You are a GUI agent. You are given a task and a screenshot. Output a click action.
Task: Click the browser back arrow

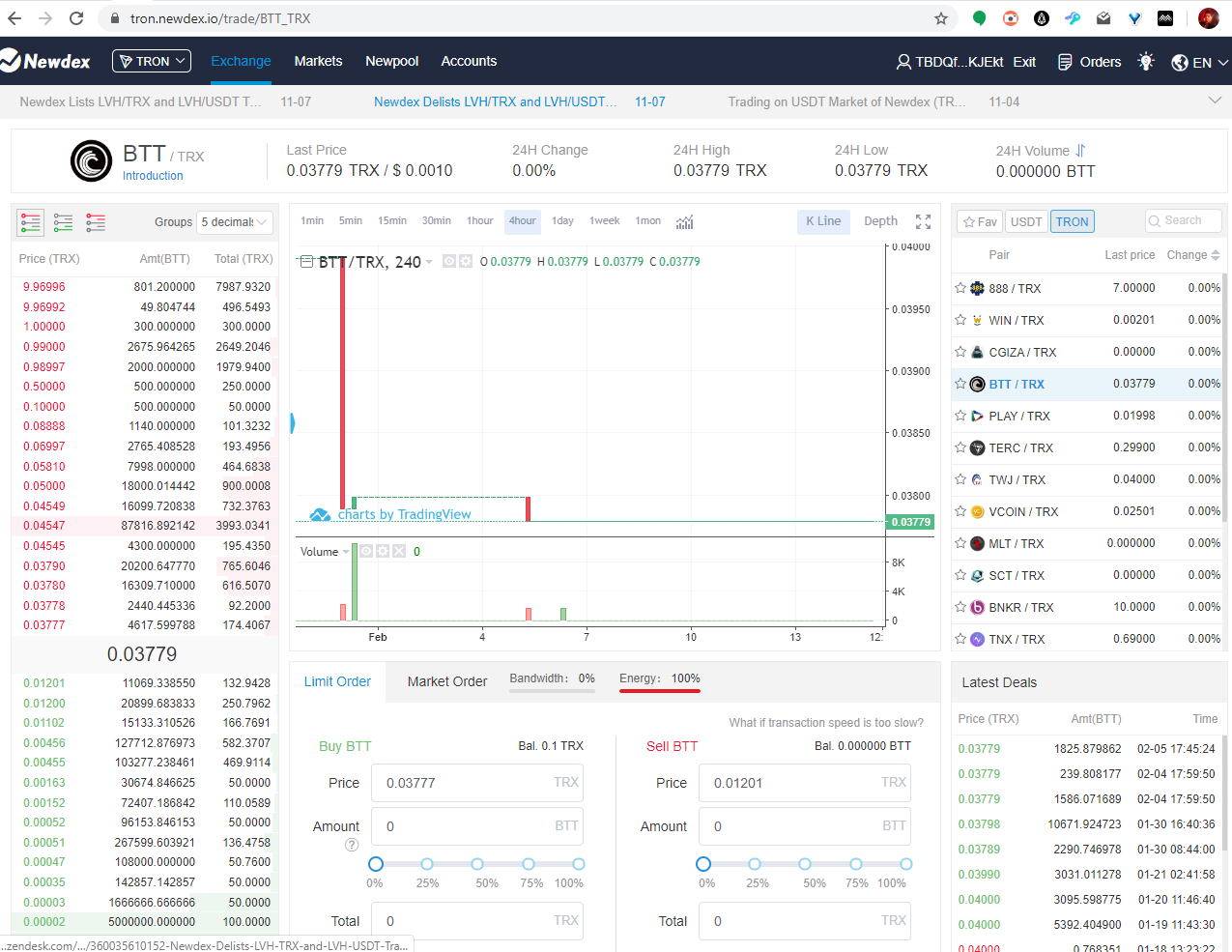pos(14,18)
